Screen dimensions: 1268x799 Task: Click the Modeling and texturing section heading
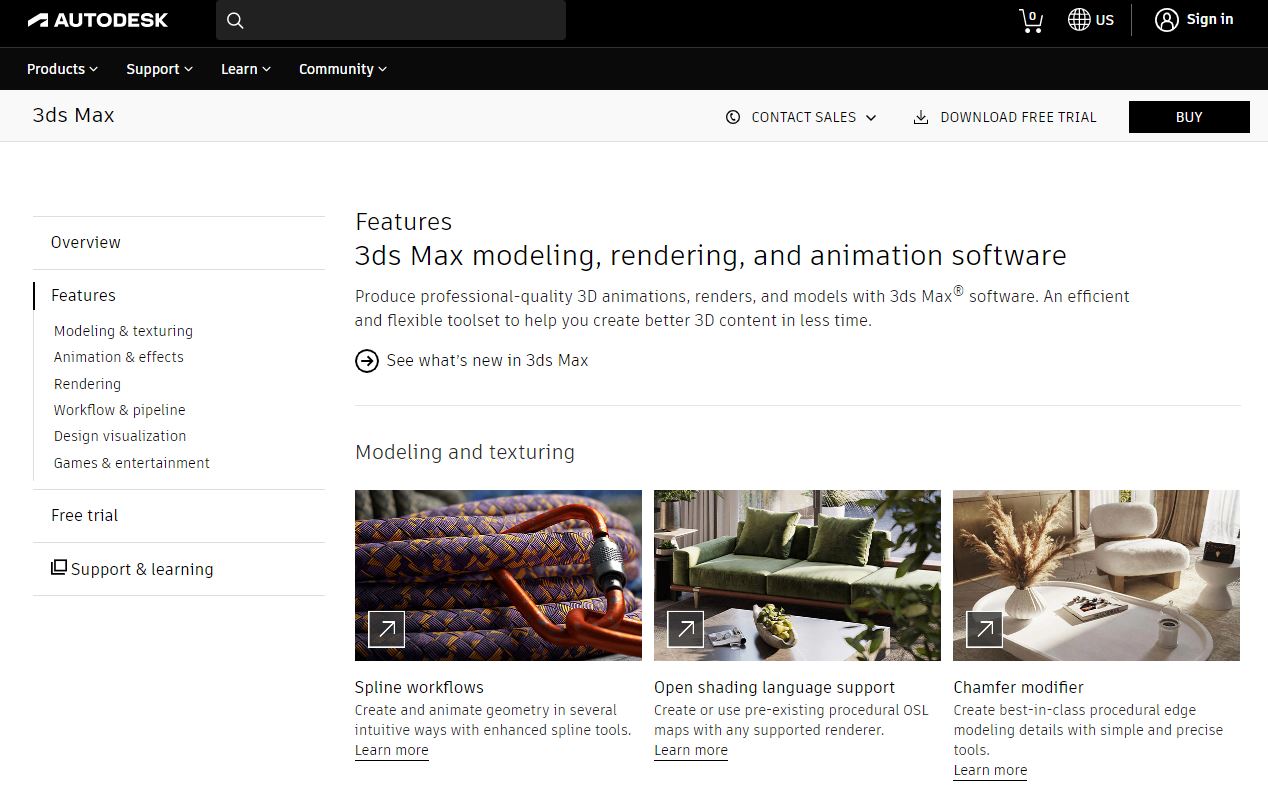click(465, 452)
